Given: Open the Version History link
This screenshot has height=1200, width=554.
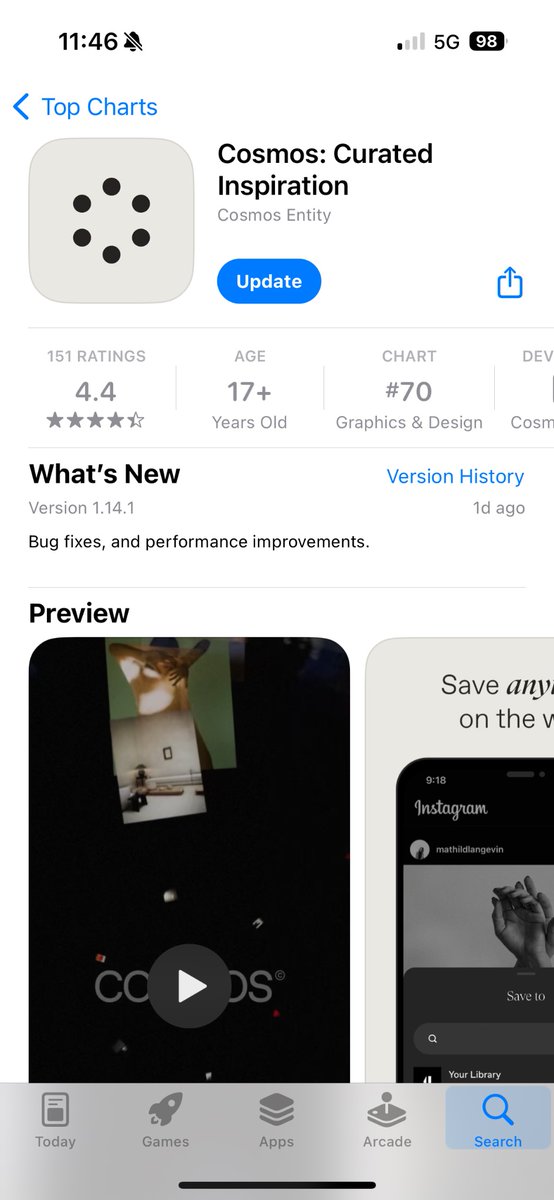Looking at the screenshot, I should coord(455,477).
